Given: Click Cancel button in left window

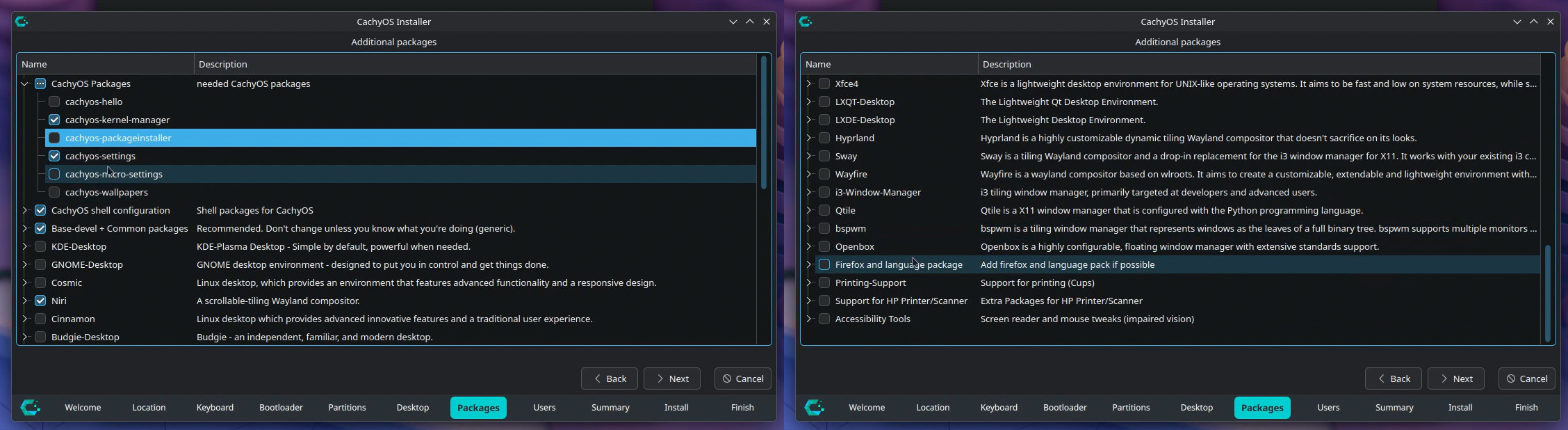Looking at the screenshot, I should tap(743, 379).
